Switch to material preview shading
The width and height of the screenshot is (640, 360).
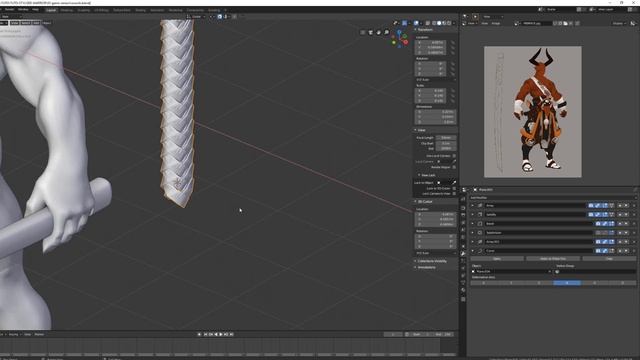click(x=444, y=23)
